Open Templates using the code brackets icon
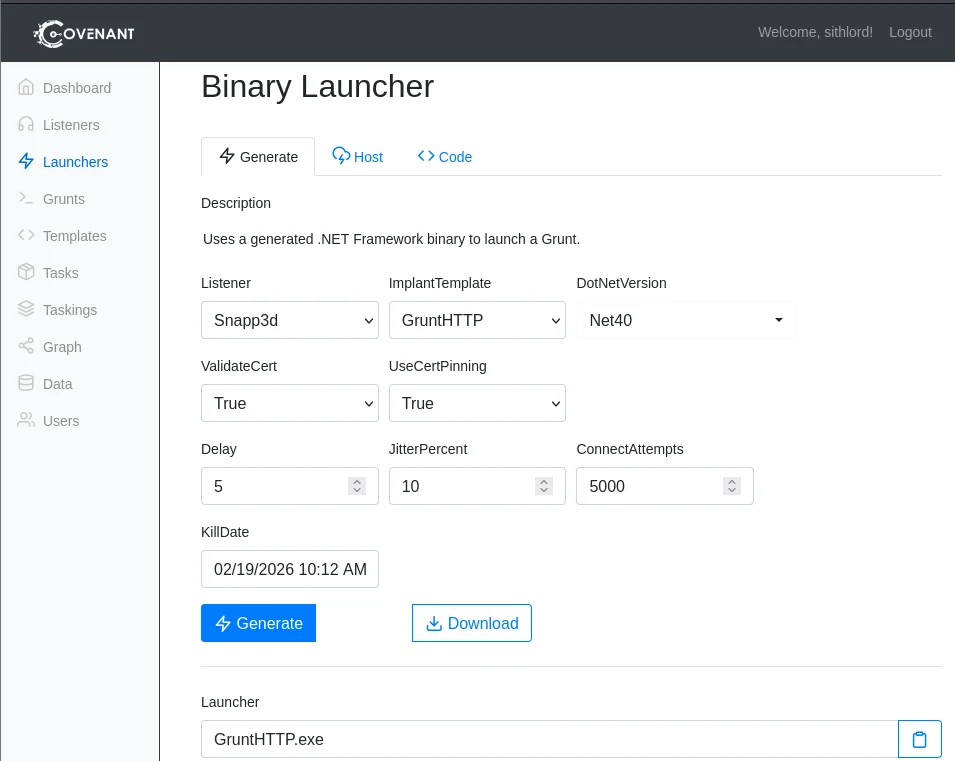Viewport: 955px width, 761px height. pos(25,236)
